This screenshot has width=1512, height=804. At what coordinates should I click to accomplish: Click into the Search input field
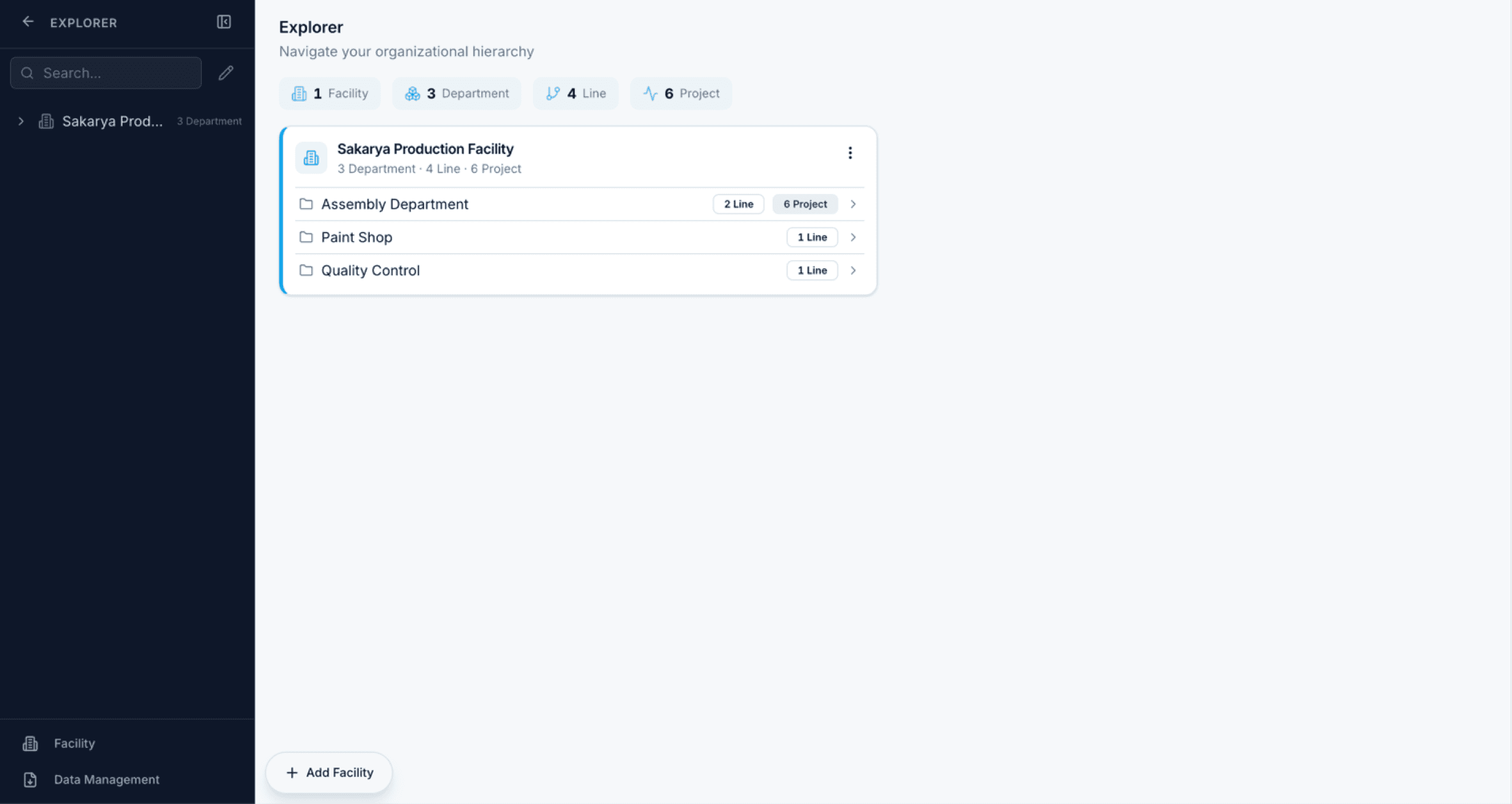point(106,73)
